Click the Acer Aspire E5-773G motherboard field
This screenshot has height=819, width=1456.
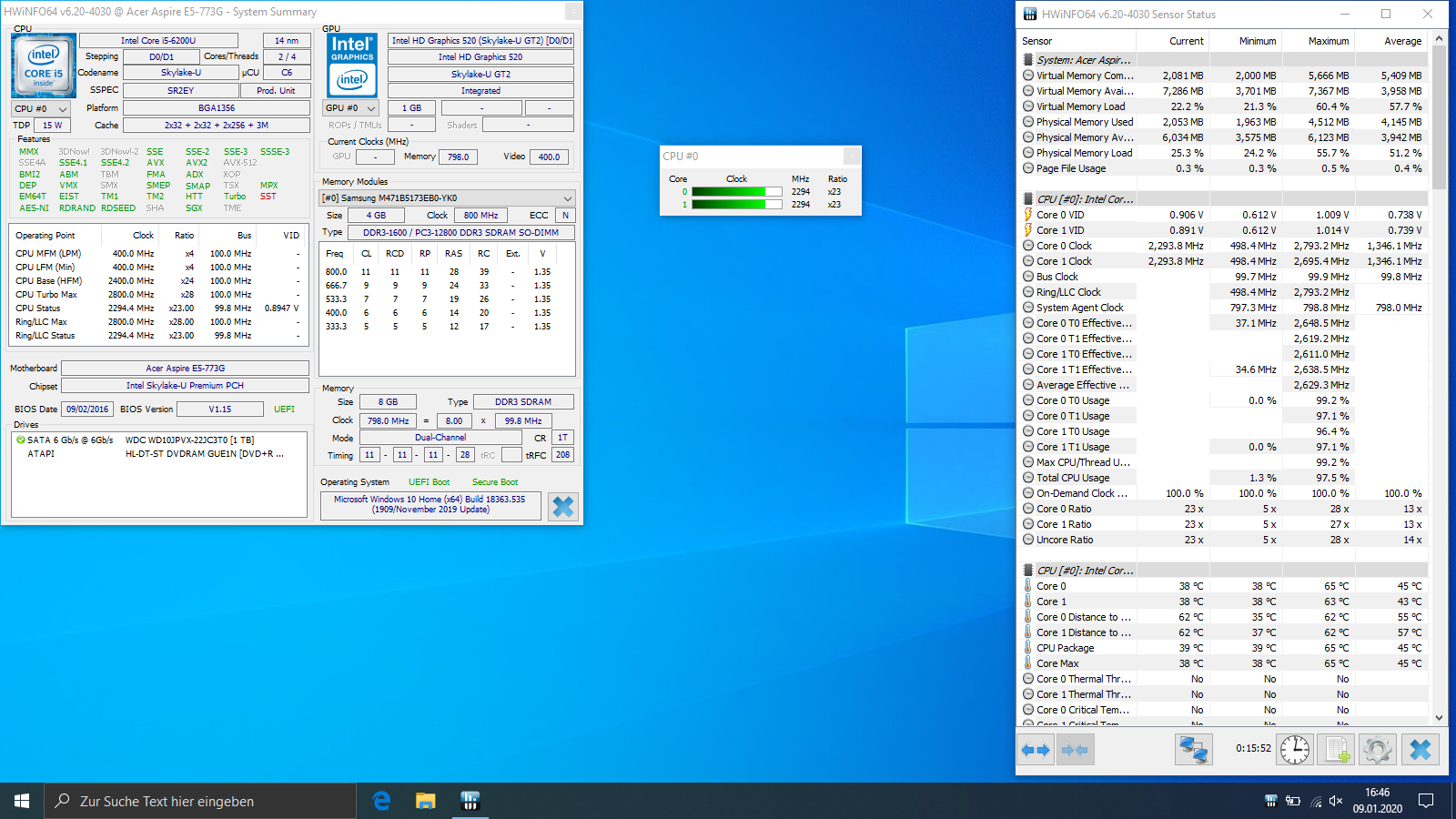pos(186,369)
